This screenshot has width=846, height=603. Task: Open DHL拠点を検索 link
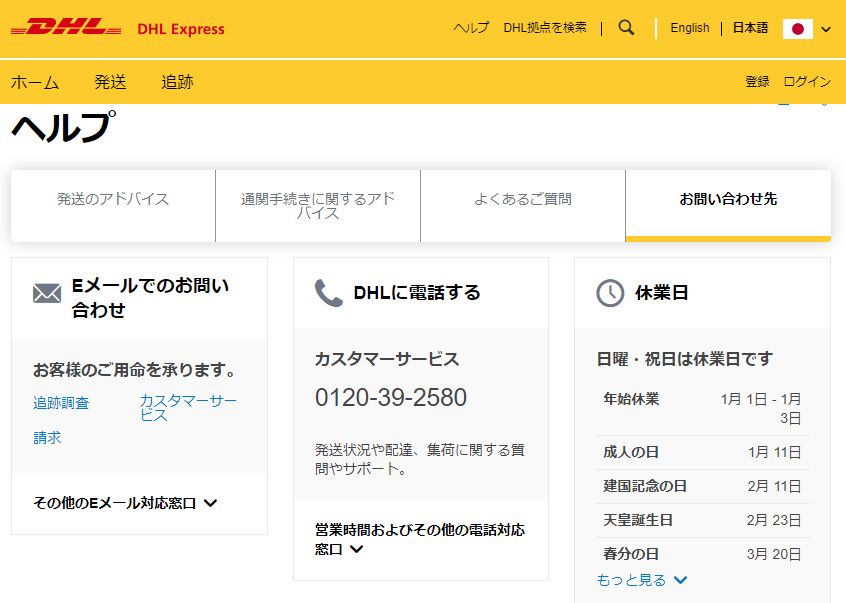click(x=545, y=28)
